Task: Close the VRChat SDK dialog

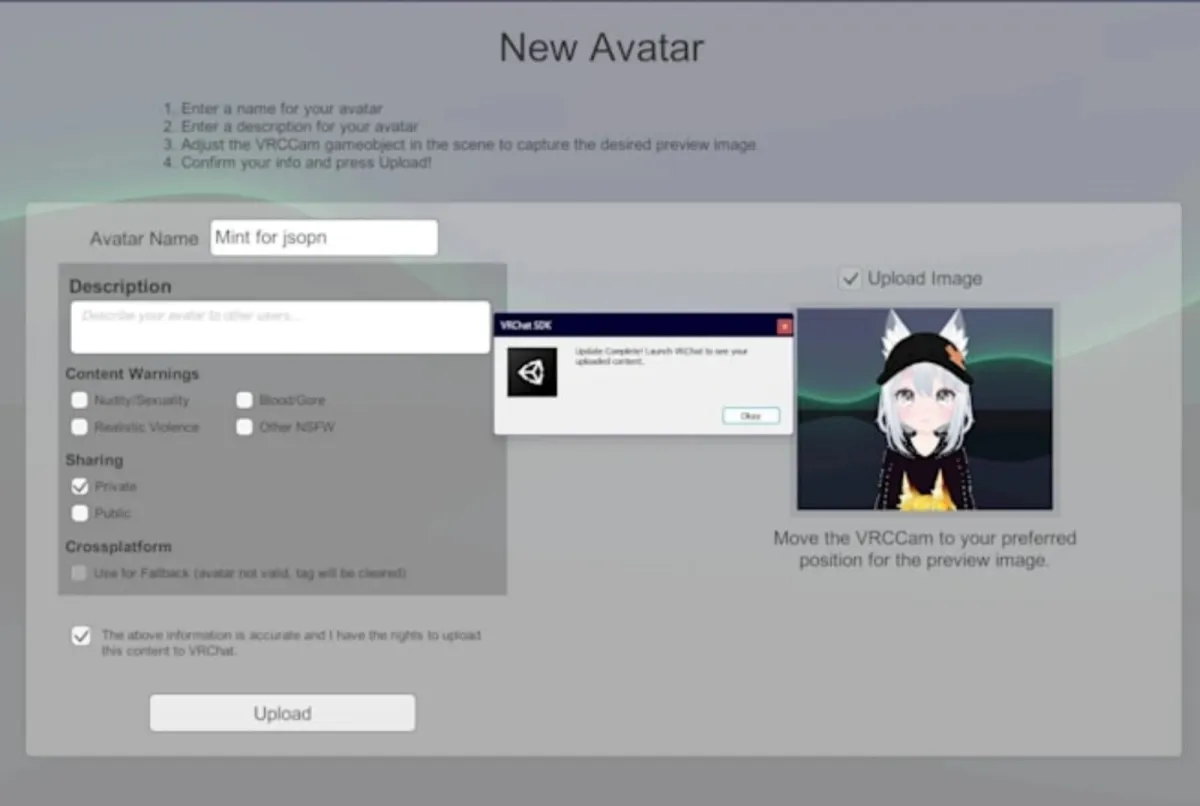Action: pos(784,326)
